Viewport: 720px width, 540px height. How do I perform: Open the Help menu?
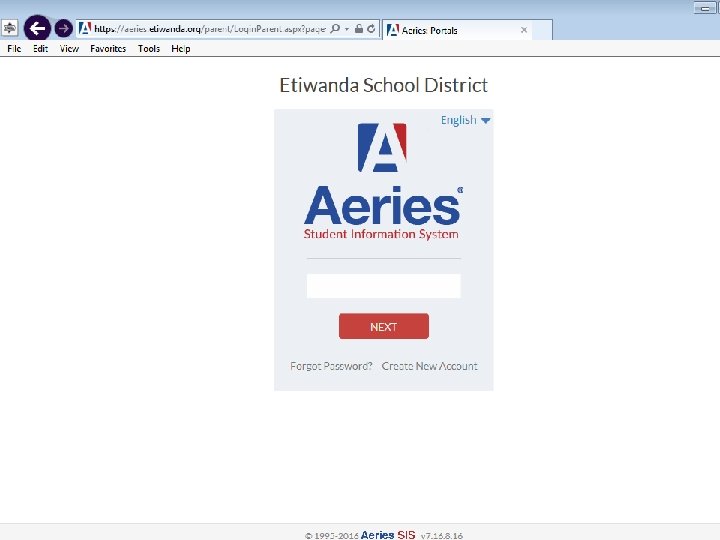click(x=180, y=49)
